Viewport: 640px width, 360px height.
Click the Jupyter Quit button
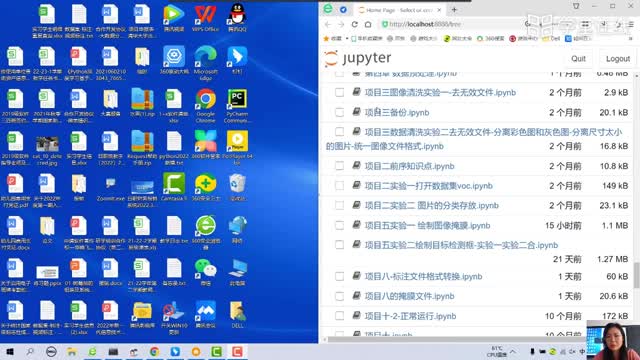(x=578, y=59)
